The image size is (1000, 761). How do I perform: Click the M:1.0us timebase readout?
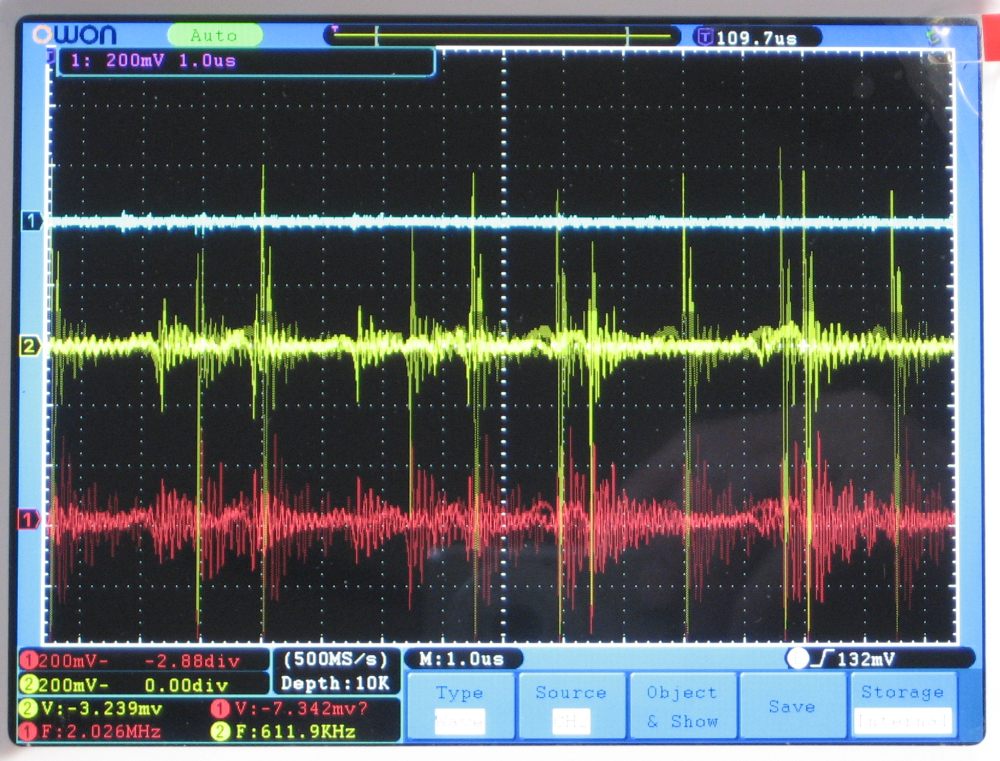click(462, 659)
